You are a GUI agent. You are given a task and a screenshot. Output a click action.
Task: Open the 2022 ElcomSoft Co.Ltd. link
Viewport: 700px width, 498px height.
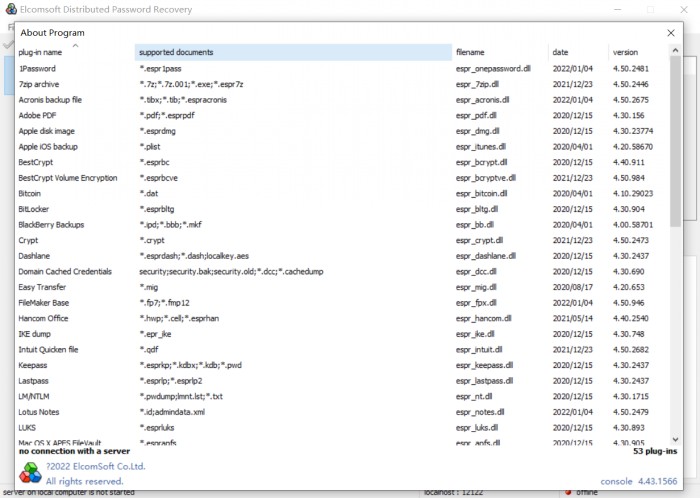click(96, 466)
